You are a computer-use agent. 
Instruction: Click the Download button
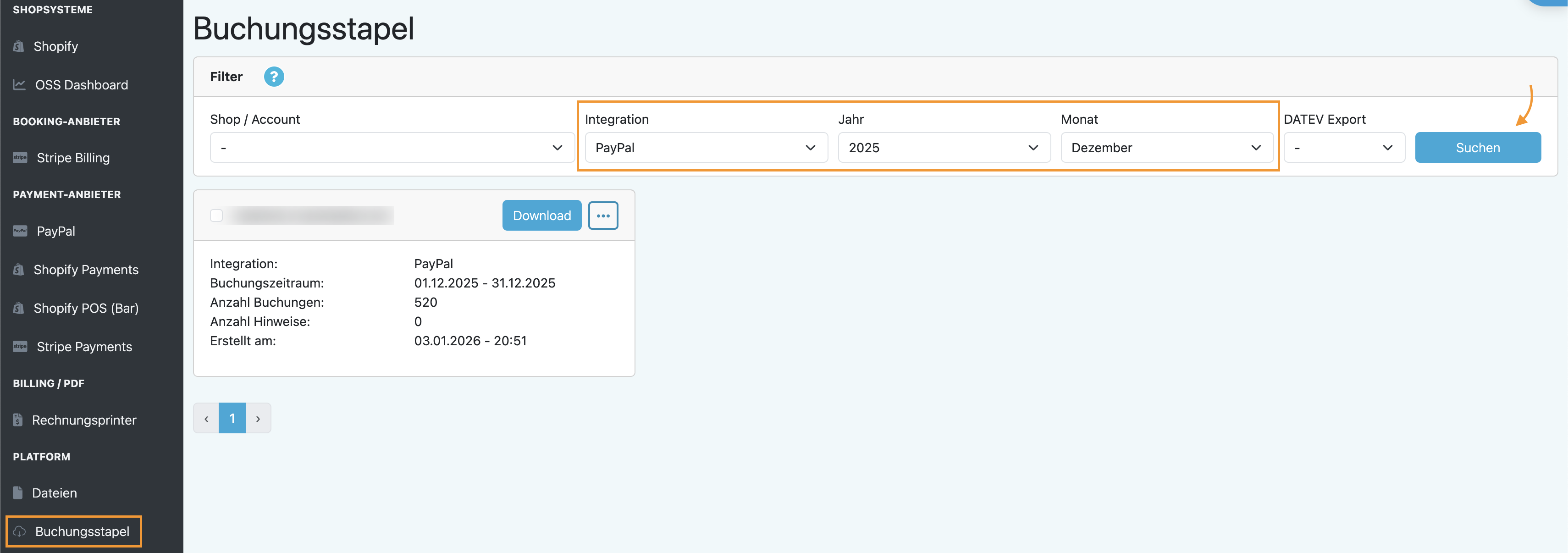(x=541, y=216)
